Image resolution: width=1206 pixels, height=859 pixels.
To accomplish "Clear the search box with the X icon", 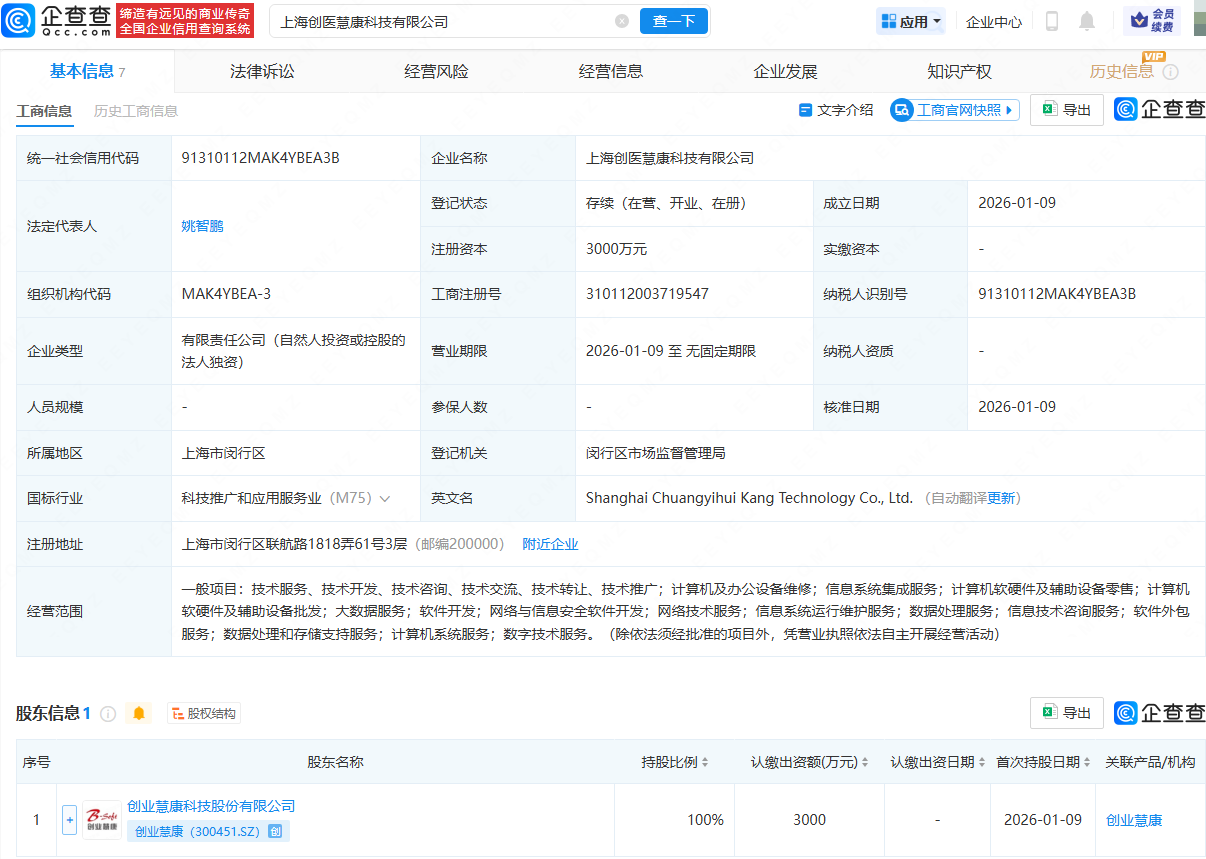I will [x=622, y=21].
